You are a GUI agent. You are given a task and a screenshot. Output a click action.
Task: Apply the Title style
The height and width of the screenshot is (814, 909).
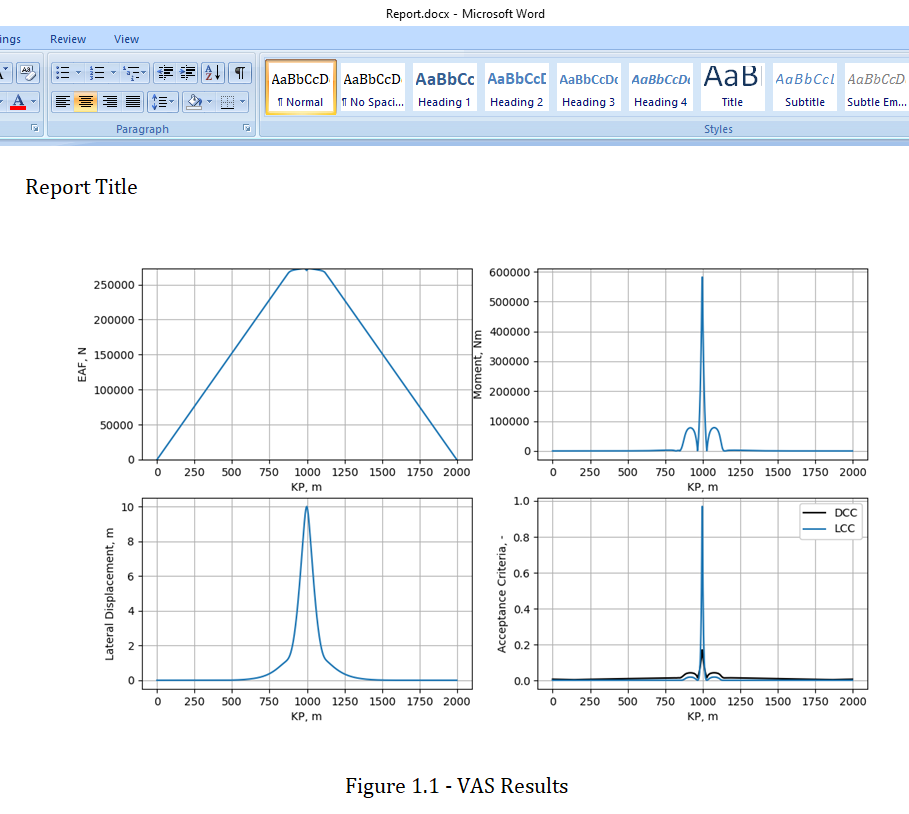tap(732, 88)
